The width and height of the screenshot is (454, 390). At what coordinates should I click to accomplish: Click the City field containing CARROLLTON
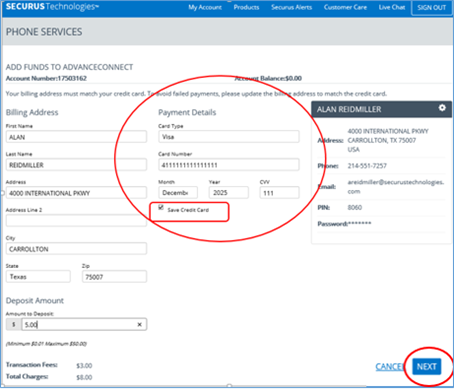(76, 249)
